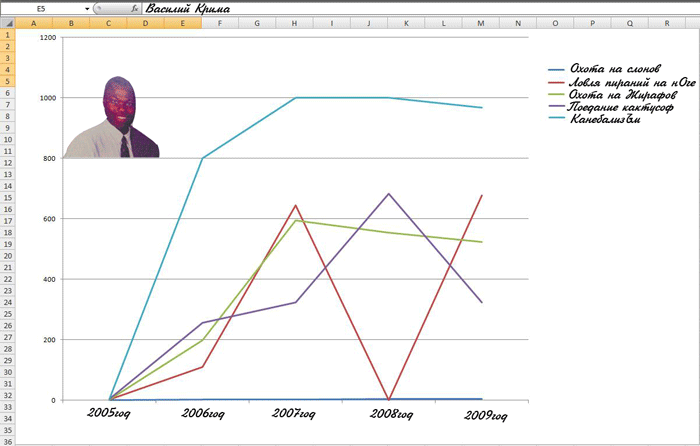Select row 8 header

coord(8,116)
